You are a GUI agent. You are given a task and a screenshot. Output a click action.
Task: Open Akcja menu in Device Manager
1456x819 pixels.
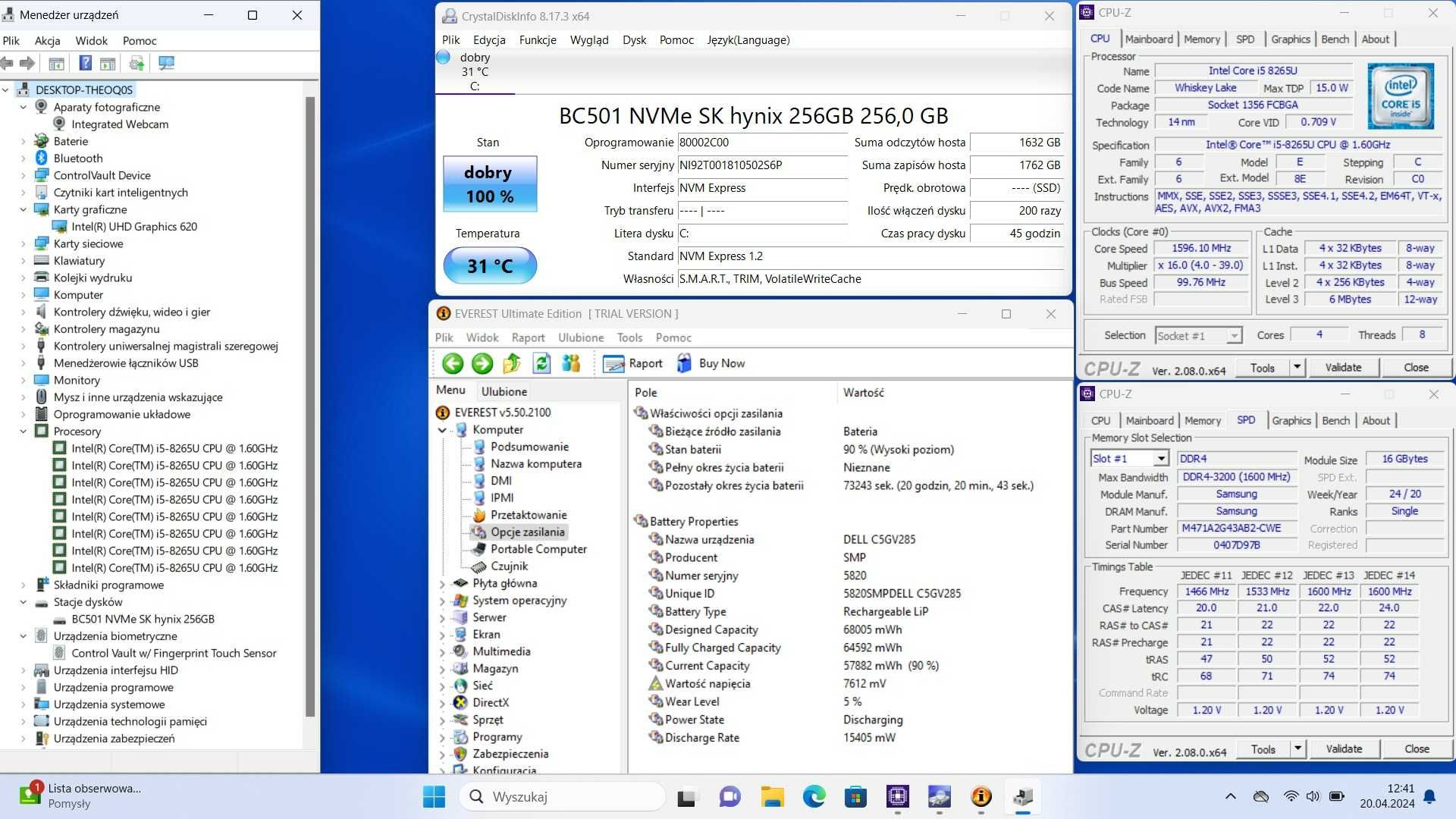coord(48,41)
